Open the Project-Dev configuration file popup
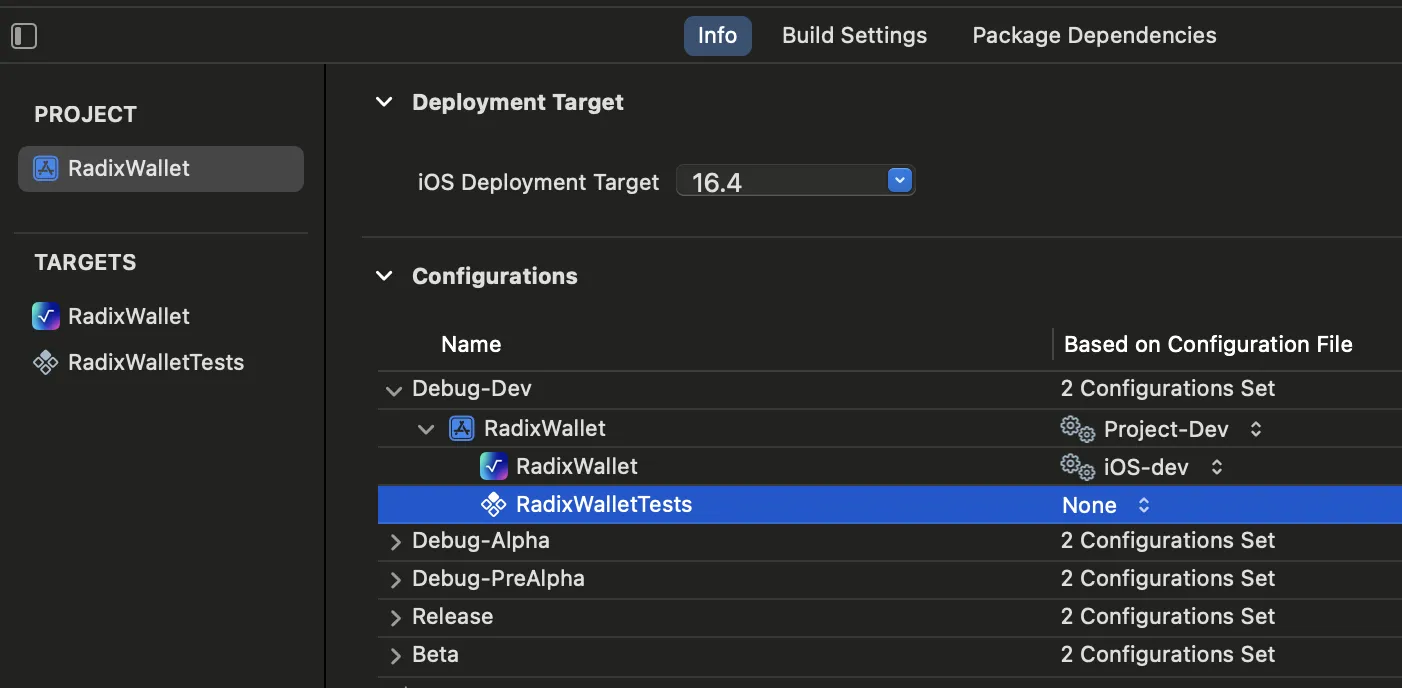 point(1256,429)
